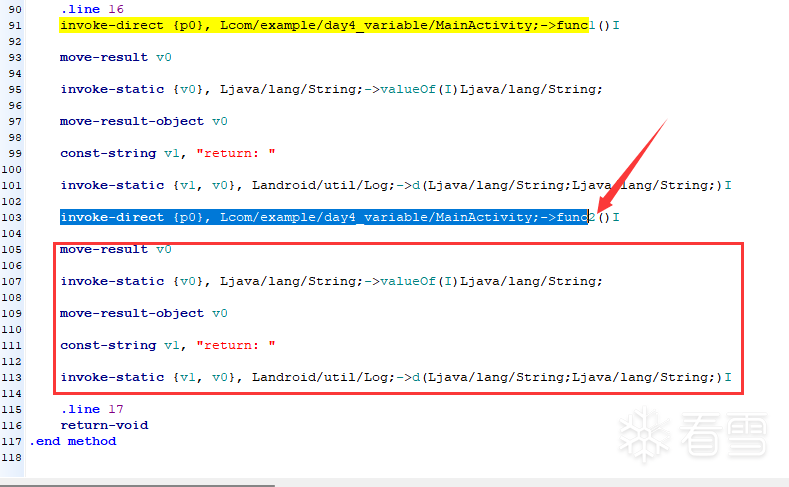The height and width of the screenshot is (487, 789).
Task: Click "invoke-static" opcode on line 101
Action: coord(112,185)
